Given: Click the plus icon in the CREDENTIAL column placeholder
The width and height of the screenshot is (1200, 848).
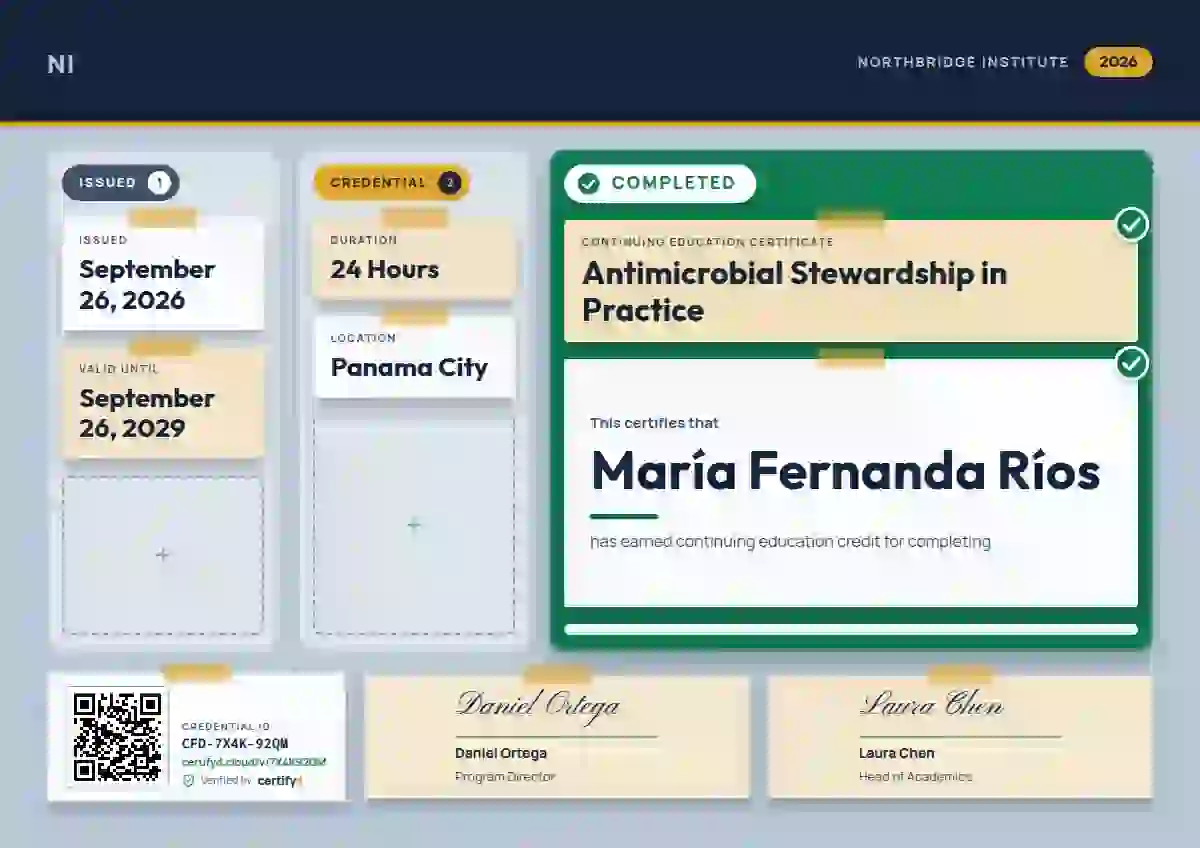Looking at the screenshot, I should point(414,524).
